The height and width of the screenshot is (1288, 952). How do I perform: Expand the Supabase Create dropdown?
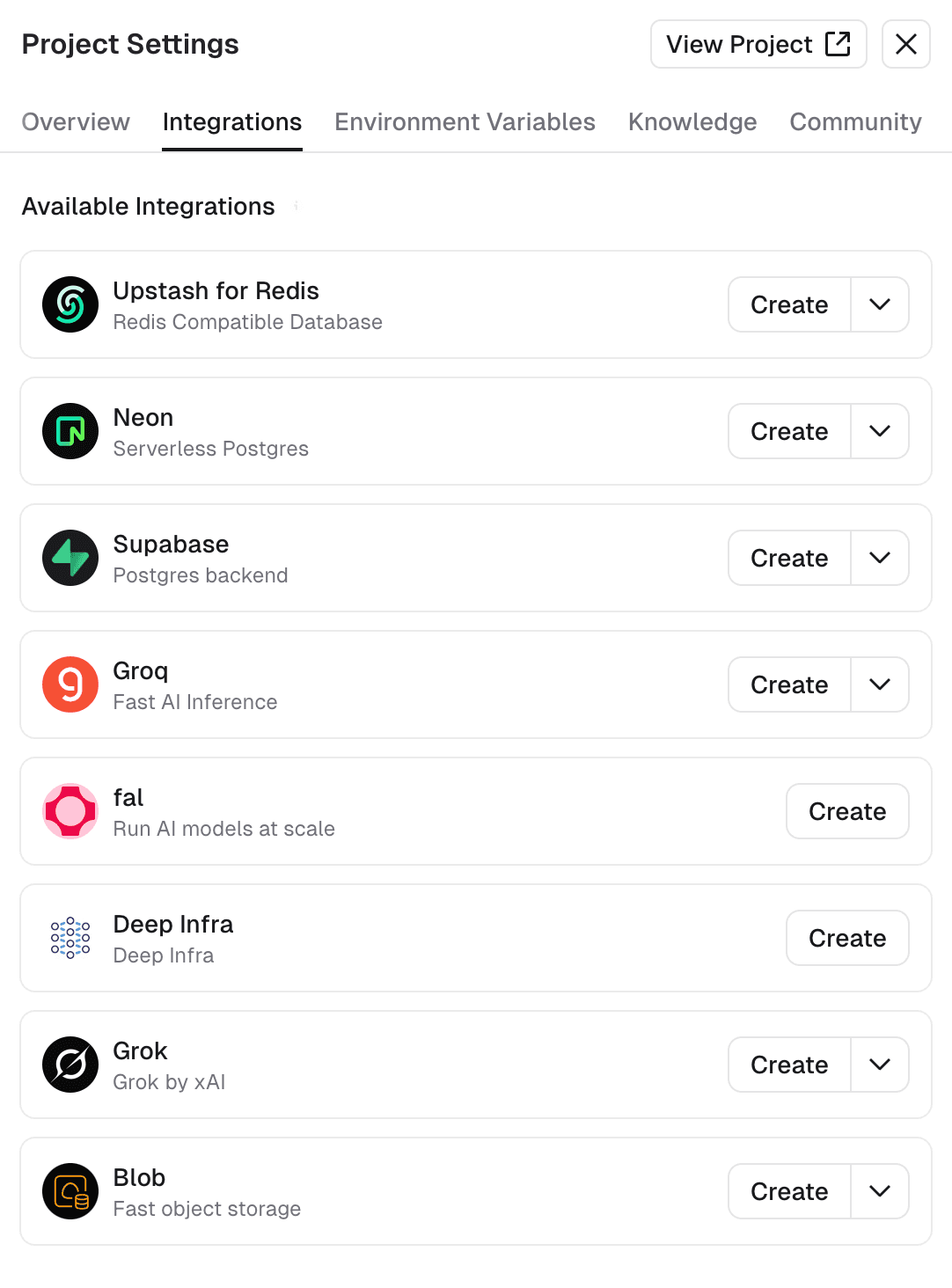click(879, 558)
